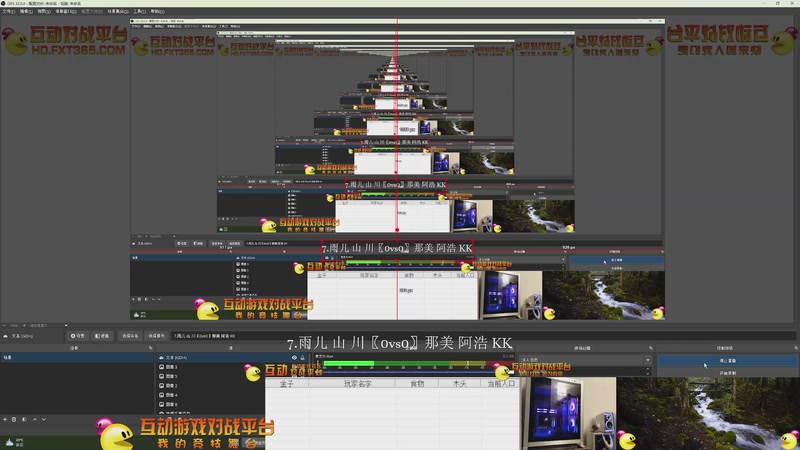The width and height of the screenshot is (800, 450).
Task: Float the scenes dock with its header icon
Action: [151, 348]
